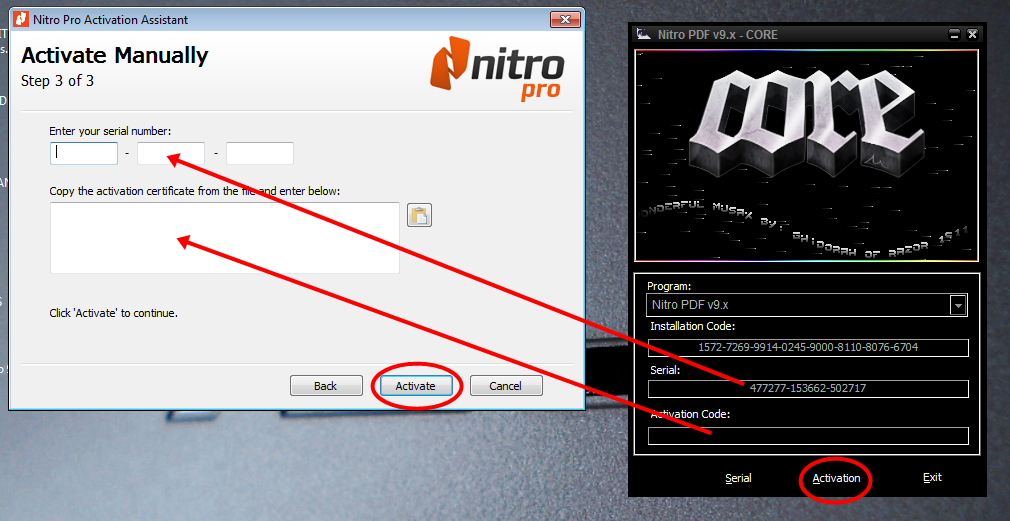Cancel the activation assistant
The image size is (1010, 521).
point(506,386)
